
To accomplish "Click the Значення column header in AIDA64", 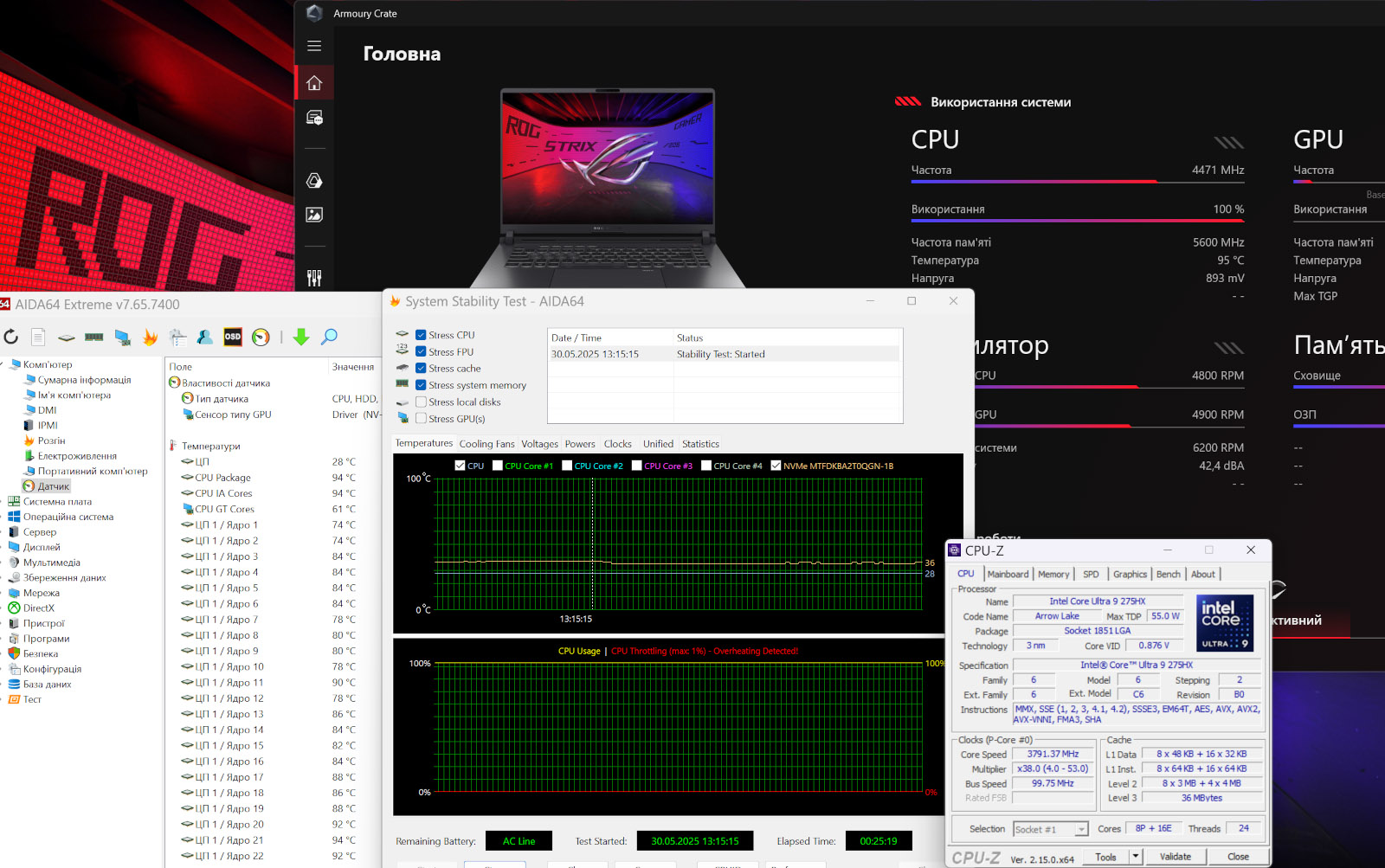I will (353, 367).
